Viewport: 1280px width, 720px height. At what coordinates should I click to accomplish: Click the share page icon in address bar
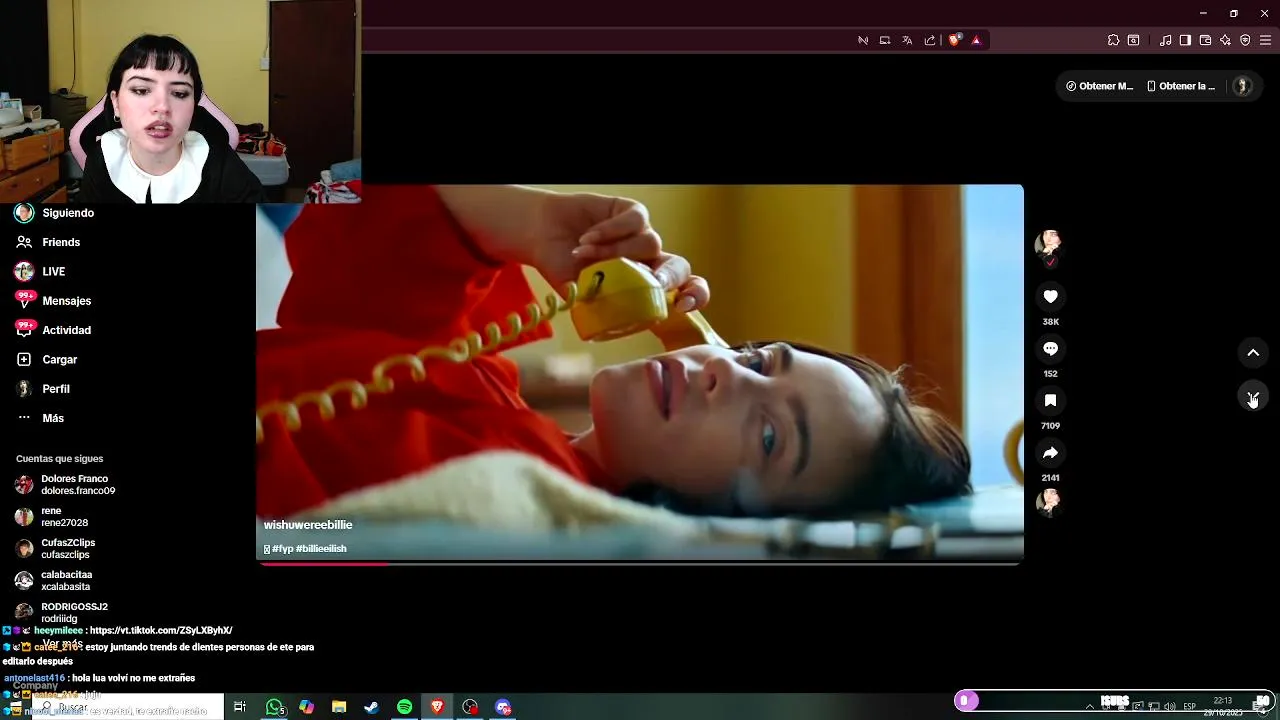930,40
